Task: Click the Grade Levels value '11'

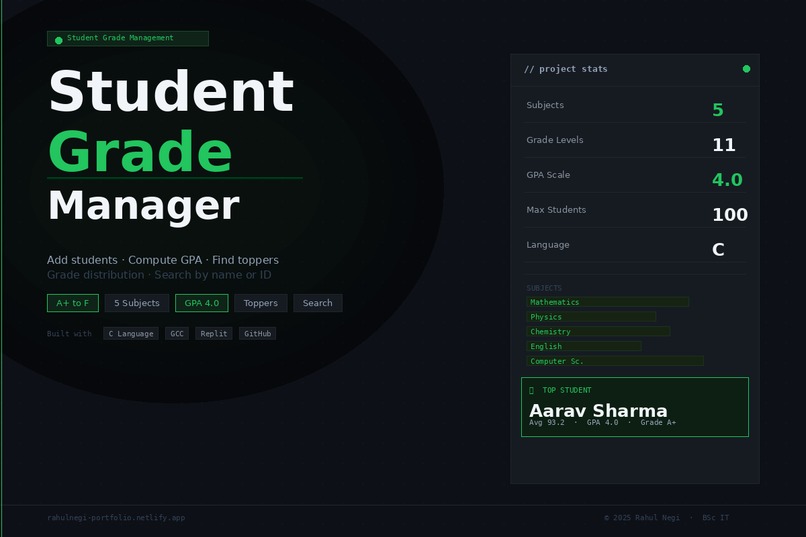Action: pos(724,144)
